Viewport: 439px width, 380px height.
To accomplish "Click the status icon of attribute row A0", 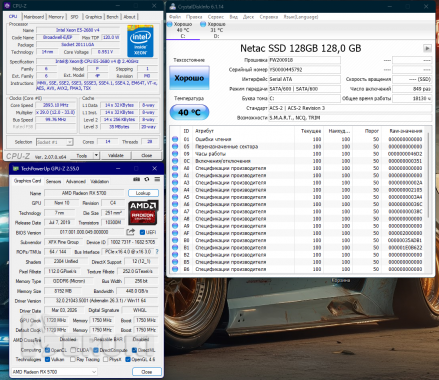I will [175, 168].
